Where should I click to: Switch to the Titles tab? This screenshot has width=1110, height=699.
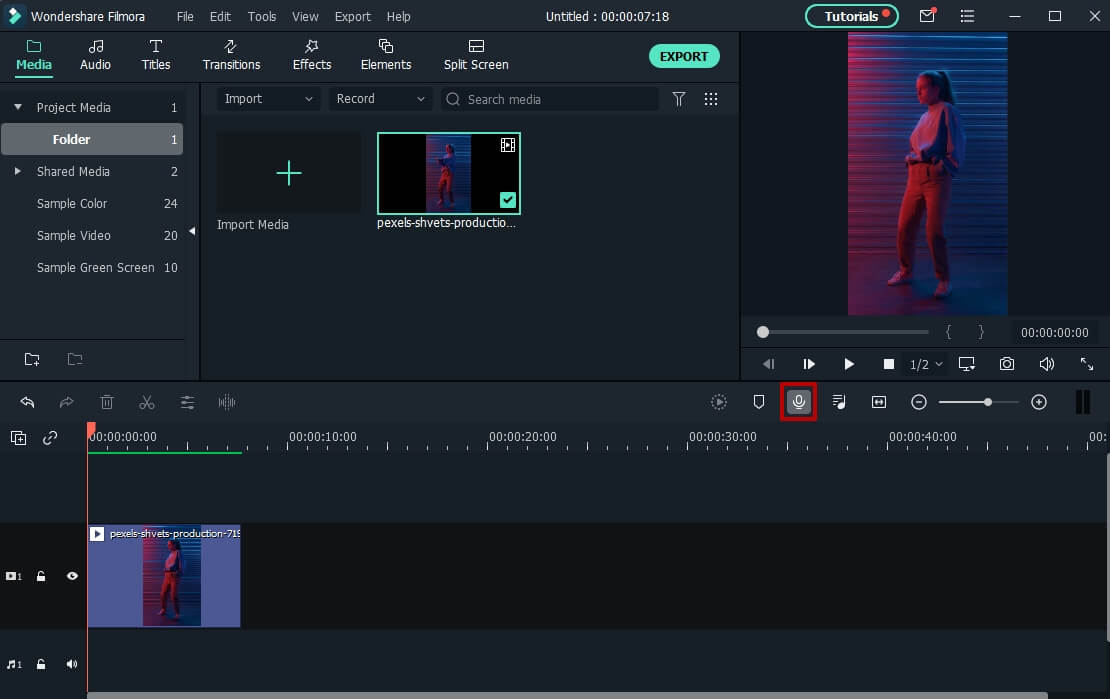156,55
